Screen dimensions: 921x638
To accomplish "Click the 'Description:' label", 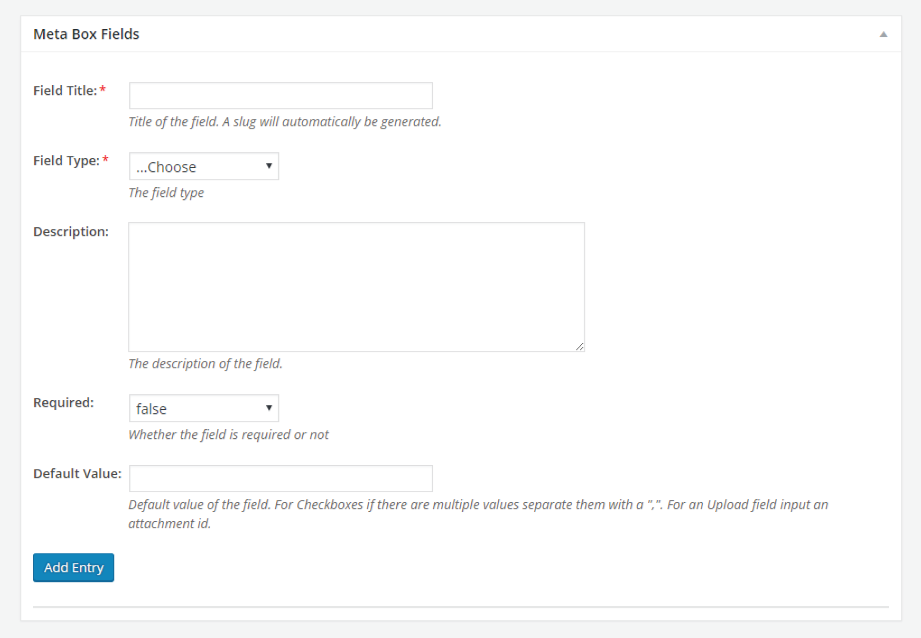I will pos(71,231).
